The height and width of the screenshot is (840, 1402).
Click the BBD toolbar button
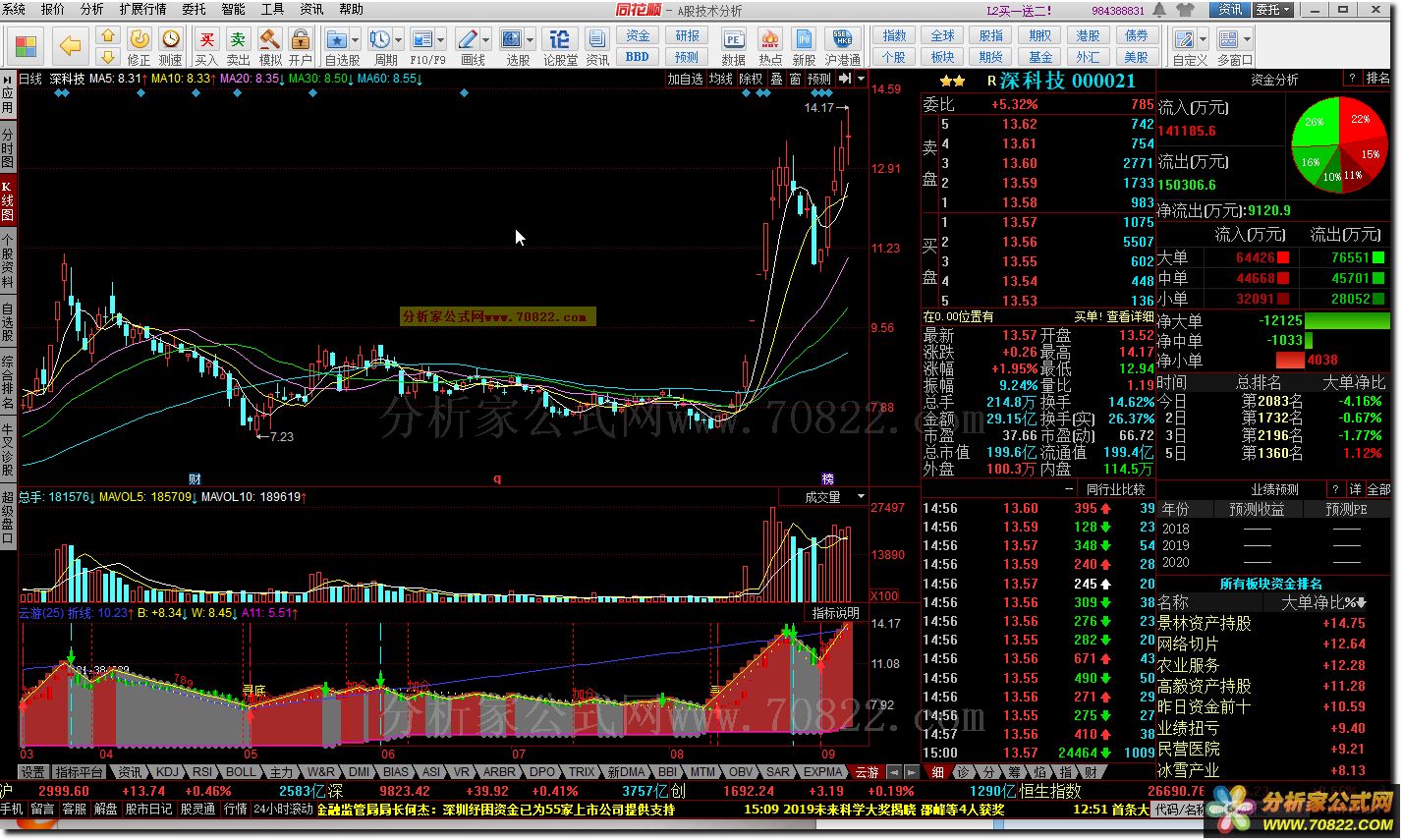point(638,57)
